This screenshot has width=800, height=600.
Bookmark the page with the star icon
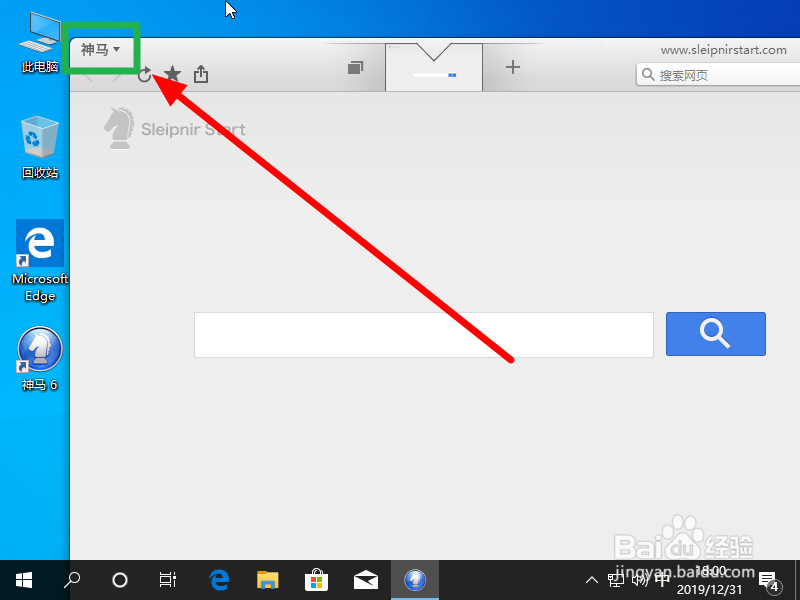[x=172, y=74]
